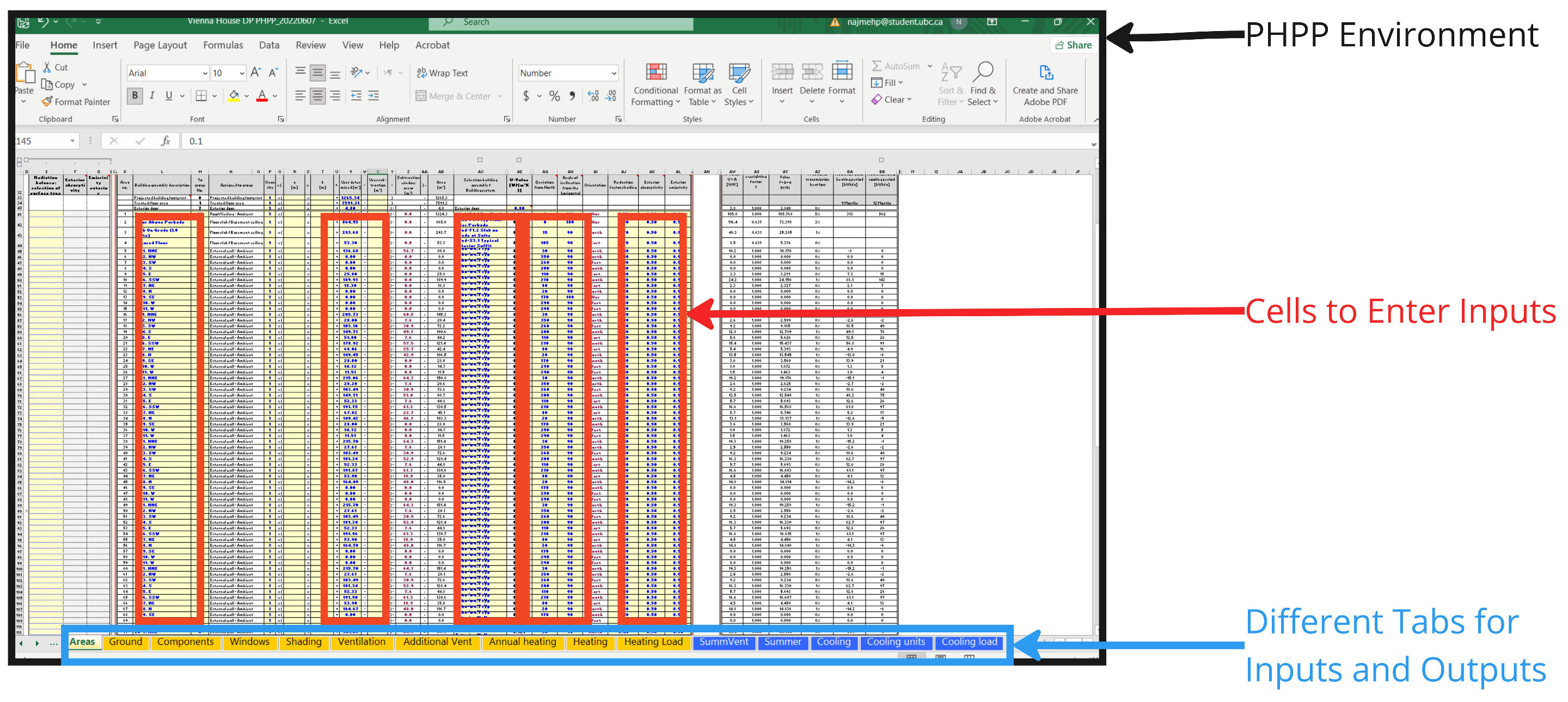This screenshot has width=1568, height=702.
Task: Click the Share button
Action: (x=1073, y=45)
